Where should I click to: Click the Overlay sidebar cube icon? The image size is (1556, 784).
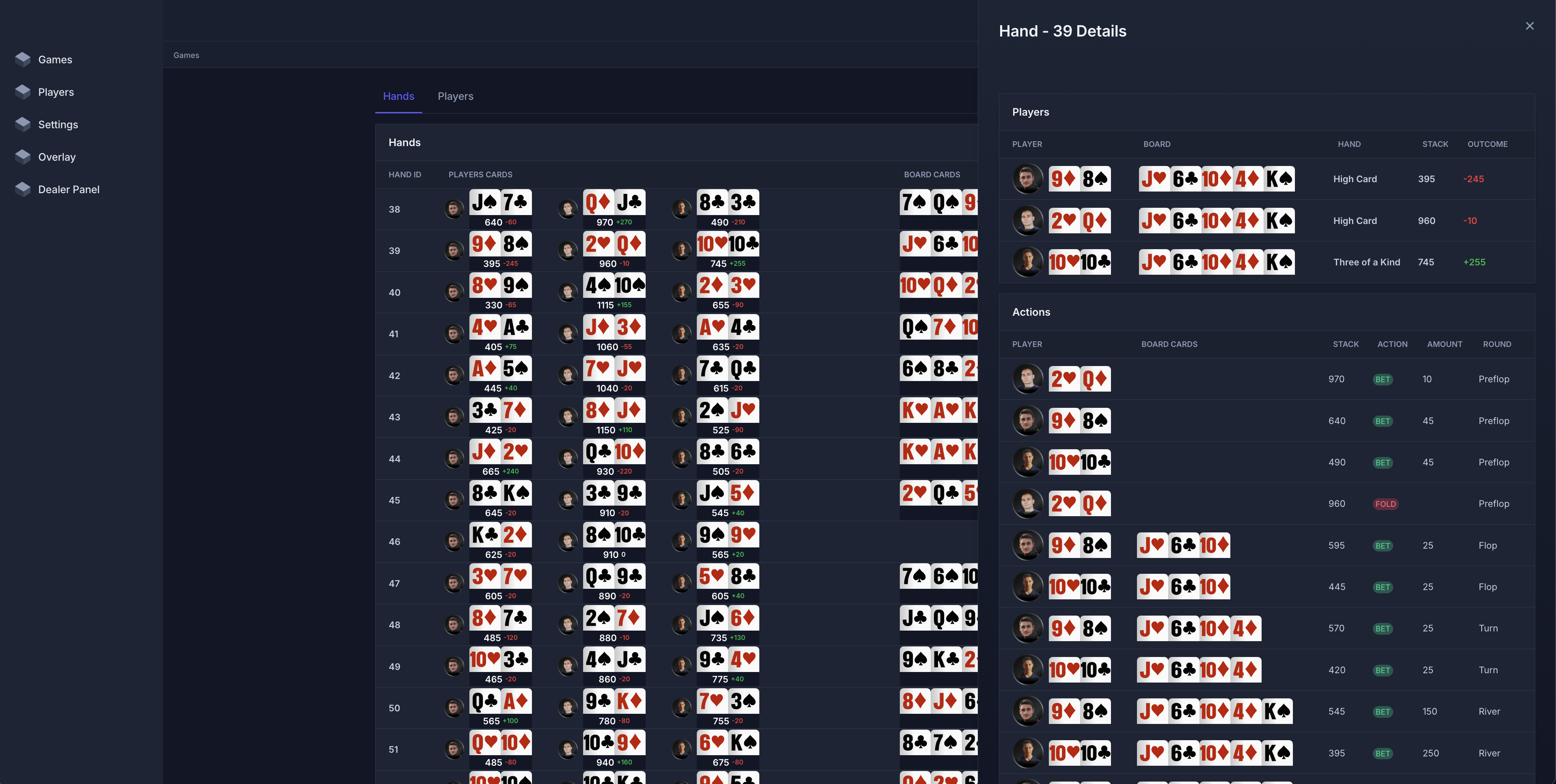pyautogui.click(x=23, y=157)
